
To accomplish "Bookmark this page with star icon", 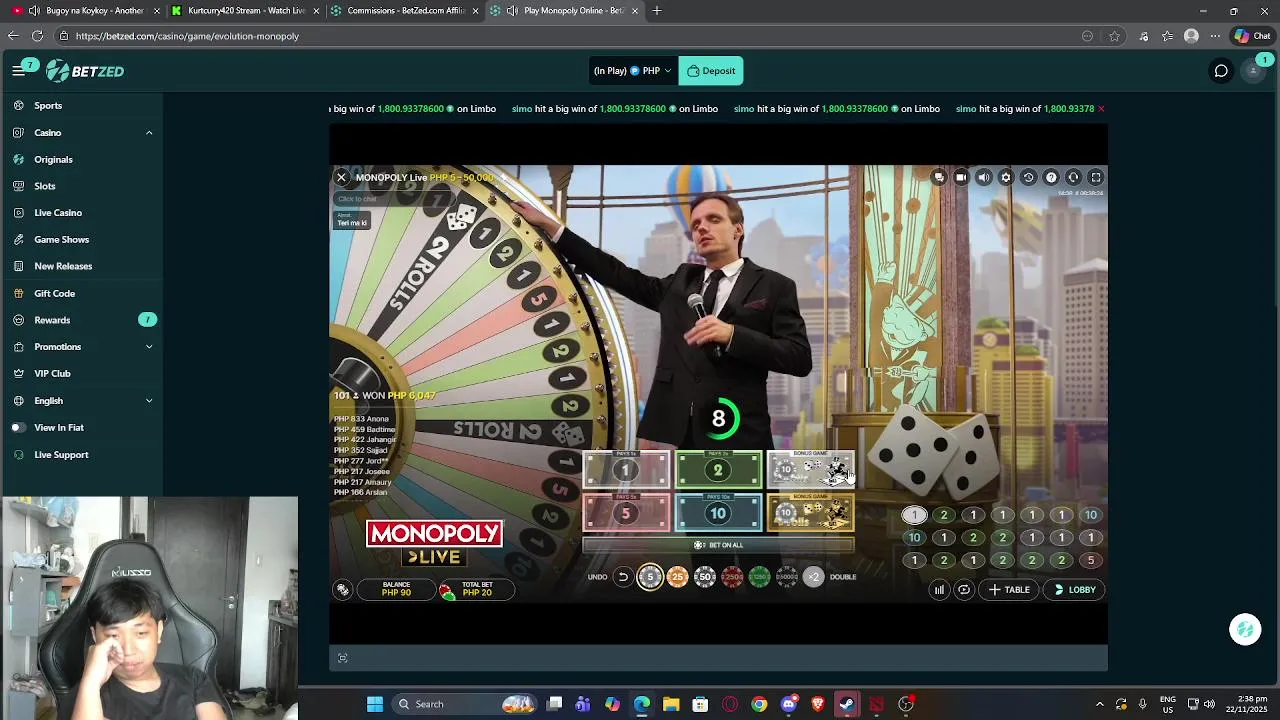I will (1114, 36).
